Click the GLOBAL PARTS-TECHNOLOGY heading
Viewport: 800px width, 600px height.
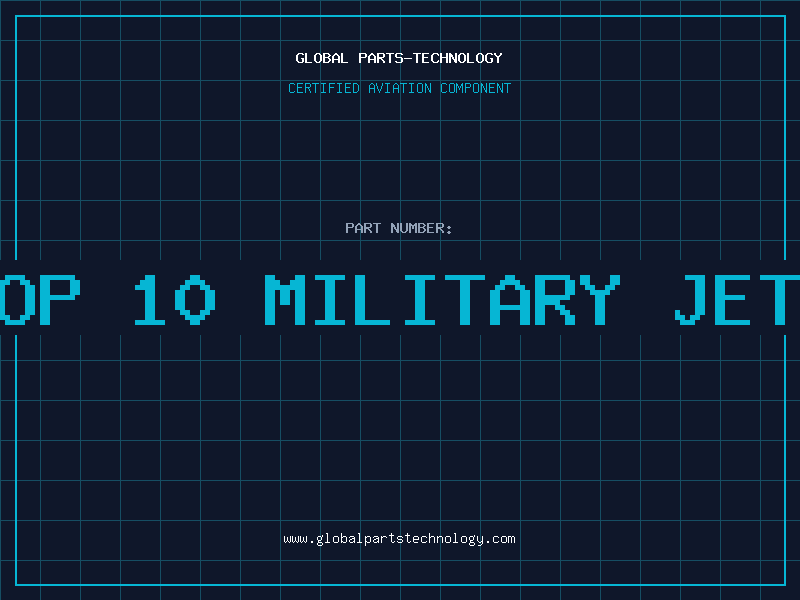pyautogui.click(x=399, y=58)
